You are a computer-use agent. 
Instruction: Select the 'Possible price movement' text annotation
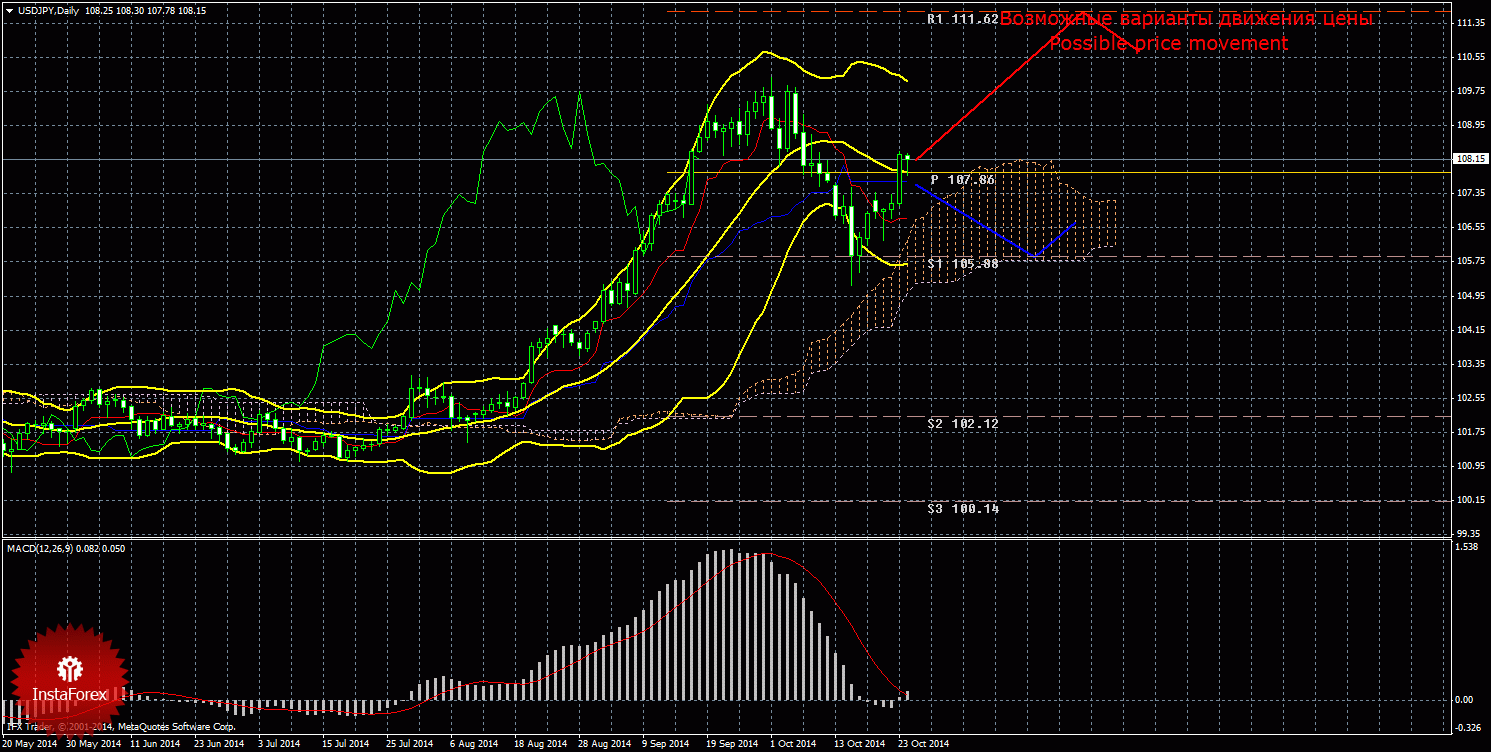[x=1168, y=44]
